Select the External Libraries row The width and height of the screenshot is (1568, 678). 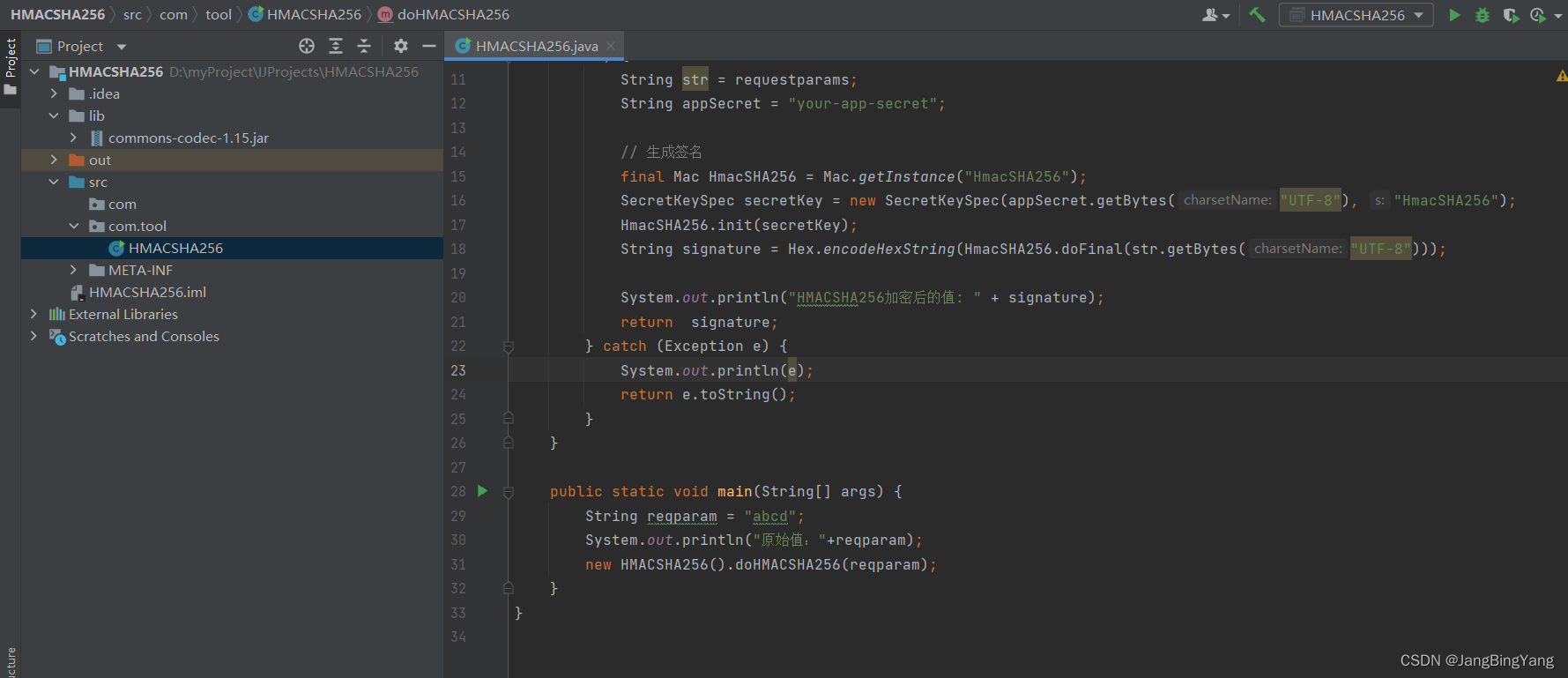click(232, 314)
